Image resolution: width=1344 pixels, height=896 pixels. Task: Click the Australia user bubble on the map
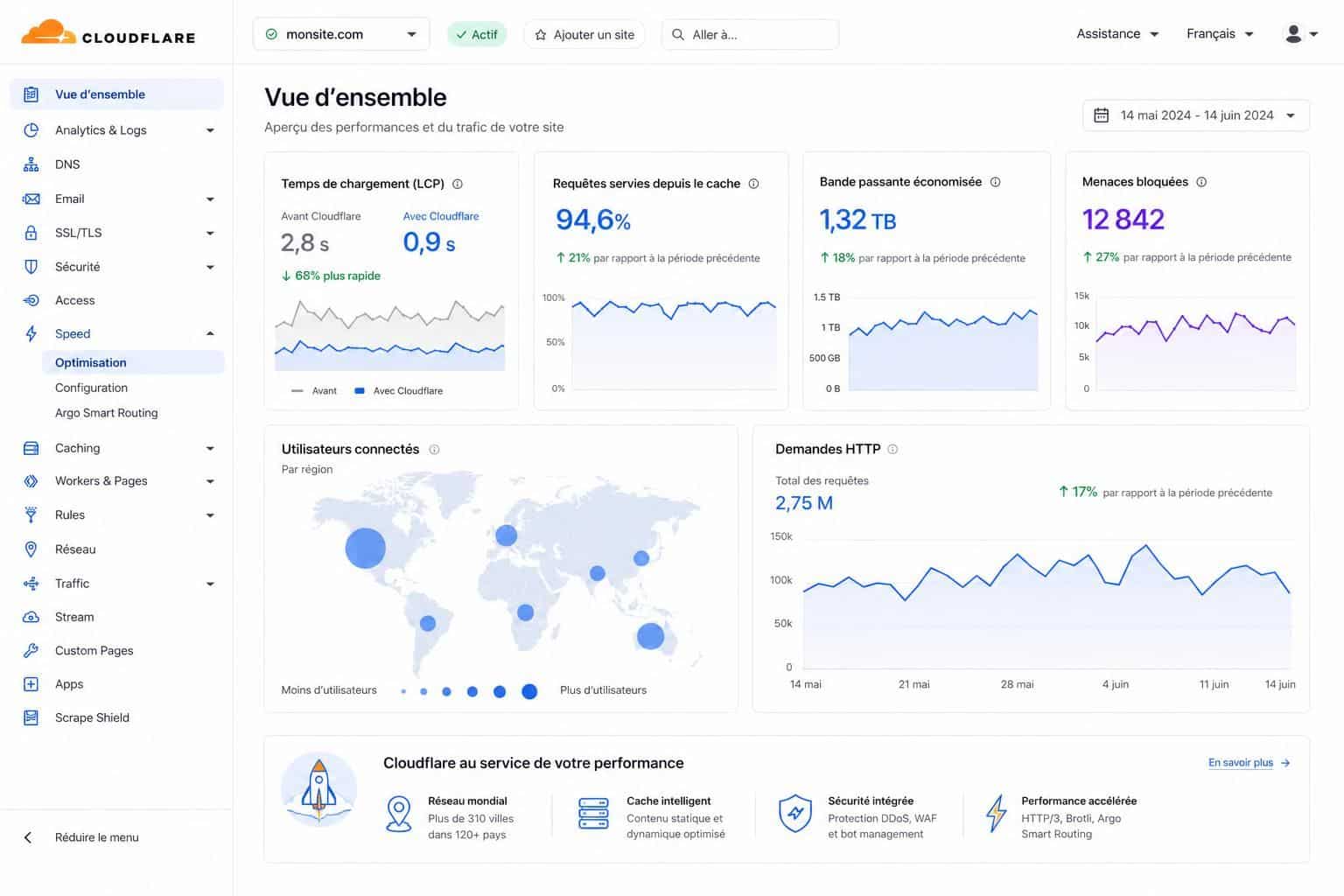click(650, 636)
